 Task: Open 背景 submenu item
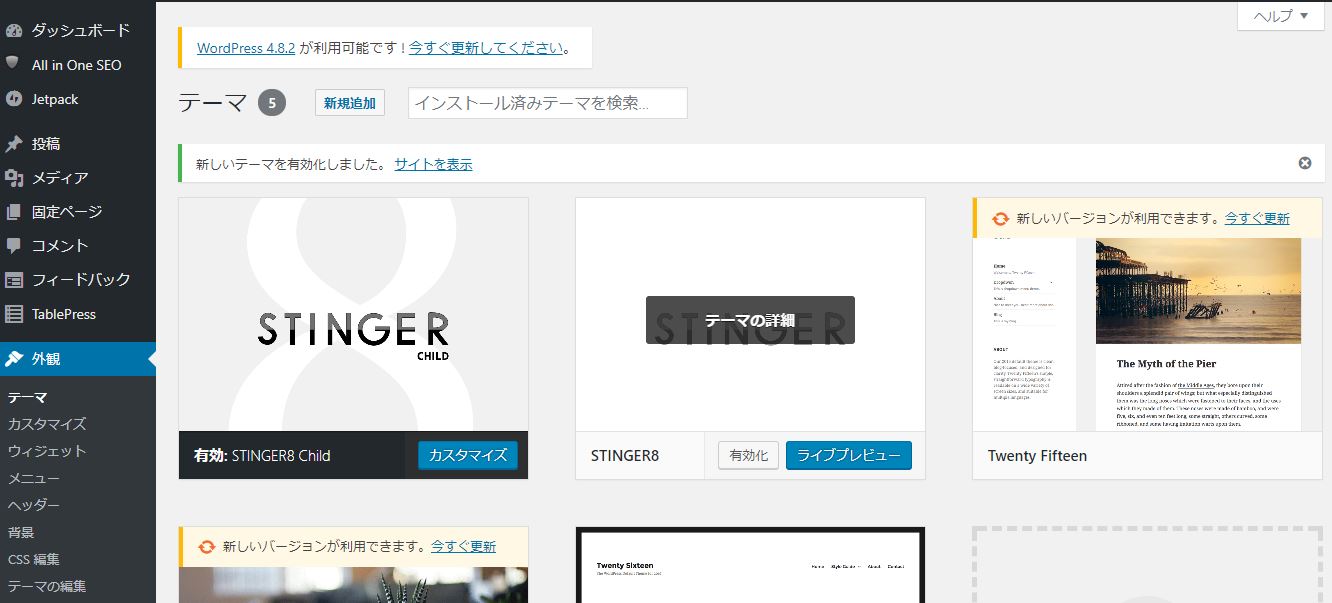click(22, 532)
